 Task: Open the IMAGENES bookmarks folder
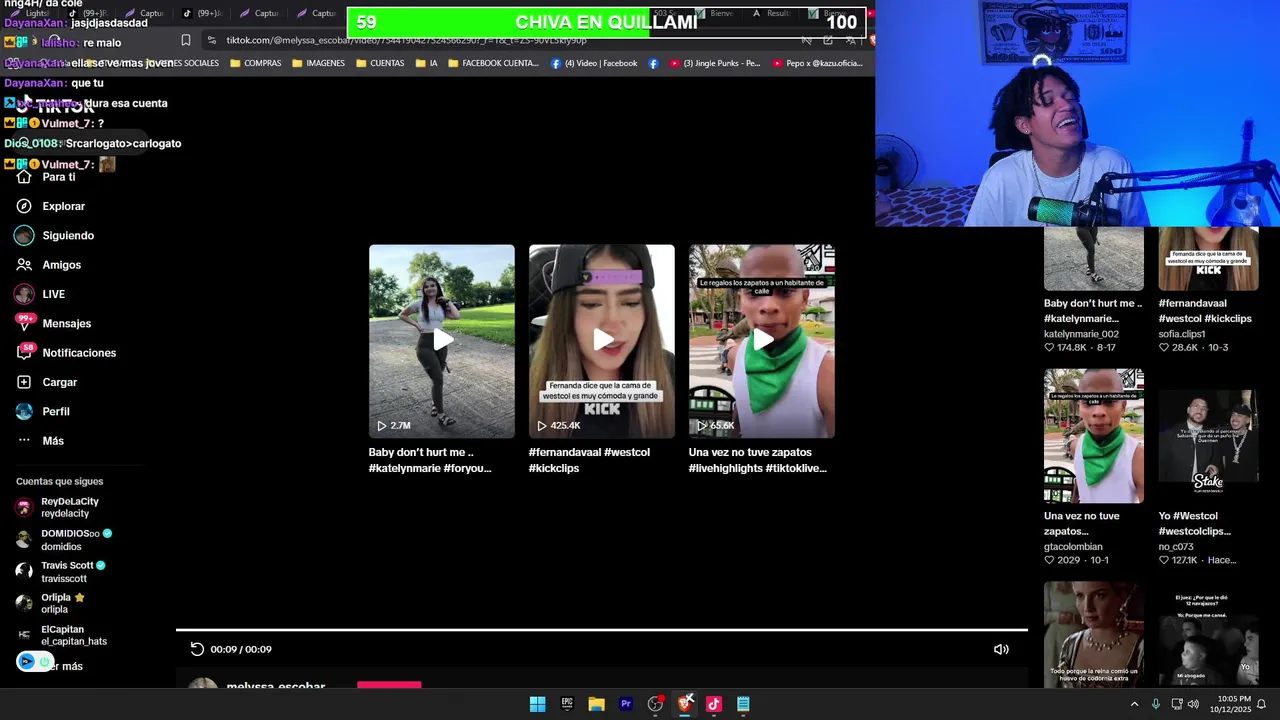pos(318,63)
